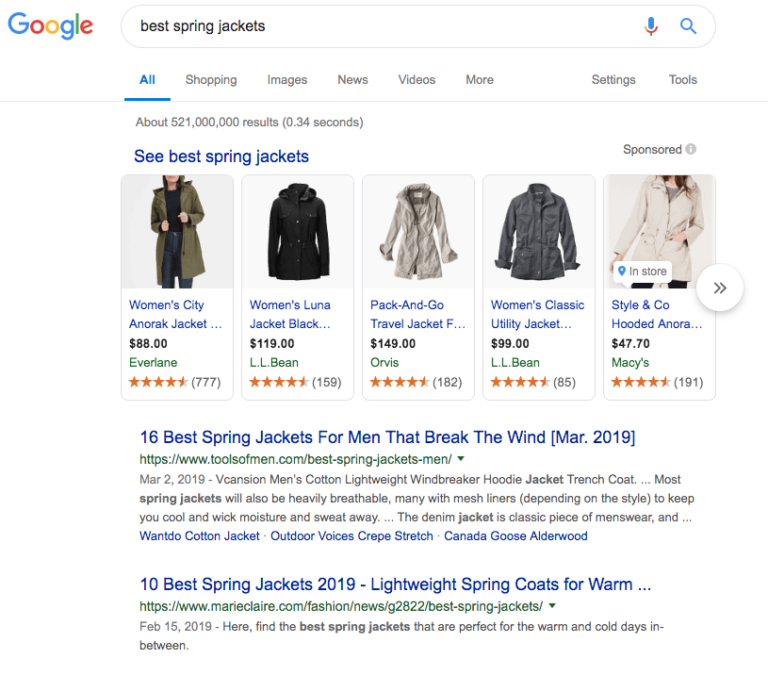Open the Tools menu
768x675 pixels.
[x=683, y=80]
